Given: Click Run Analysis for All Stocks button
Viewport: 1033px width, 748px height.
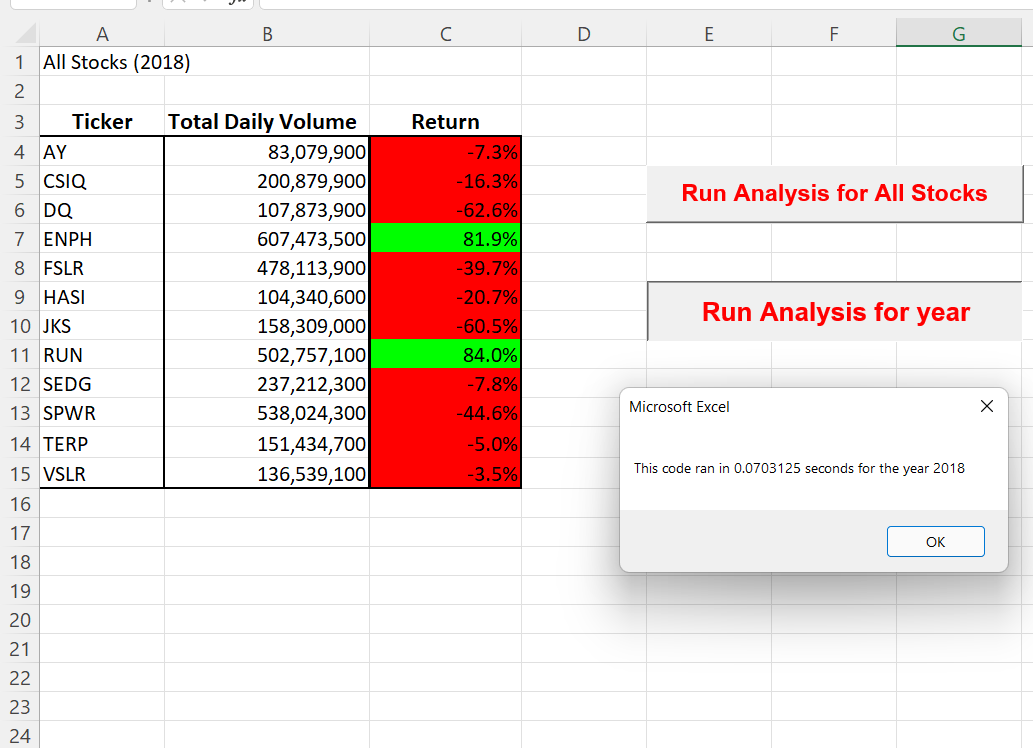Looking at the screenshot, I should click(x=834, y=194).
